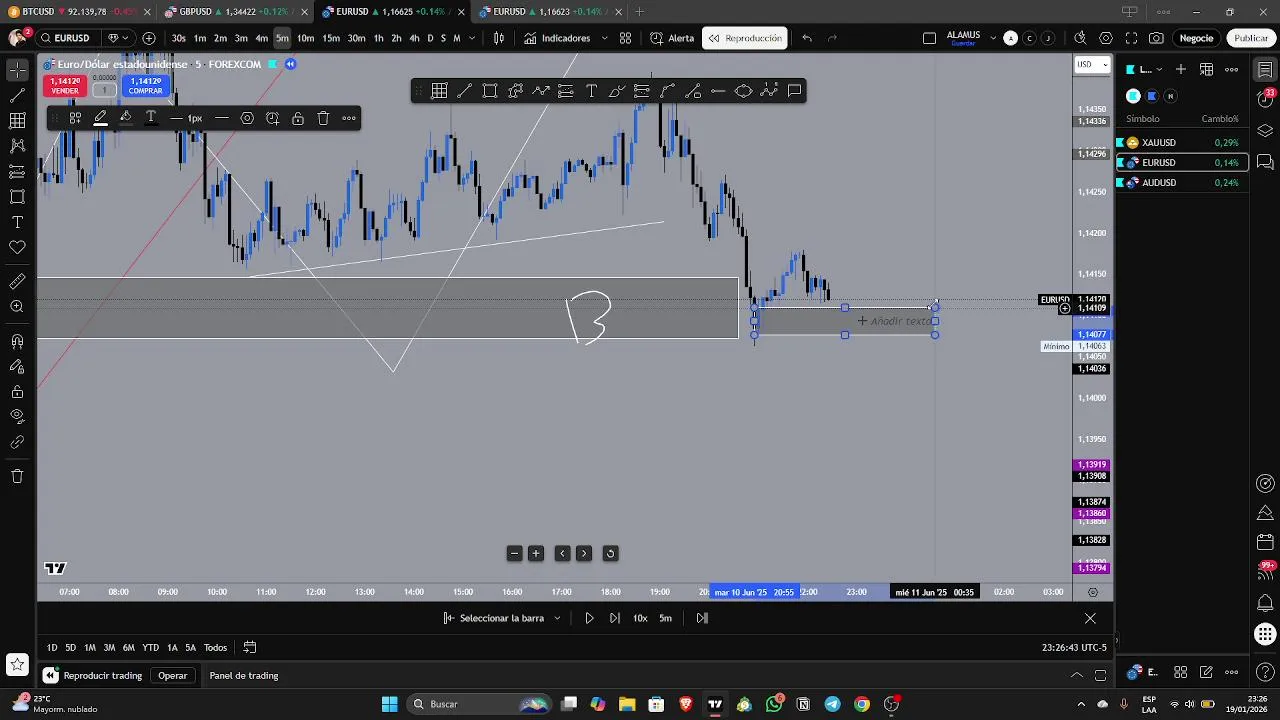Select the ruler measure tool in left sidebar
1280x720 pixels.
coord(17,282)
